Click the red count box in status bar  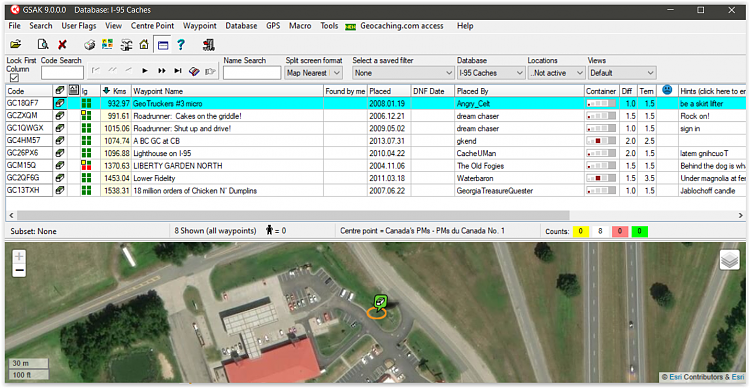(x=619, y=232)
